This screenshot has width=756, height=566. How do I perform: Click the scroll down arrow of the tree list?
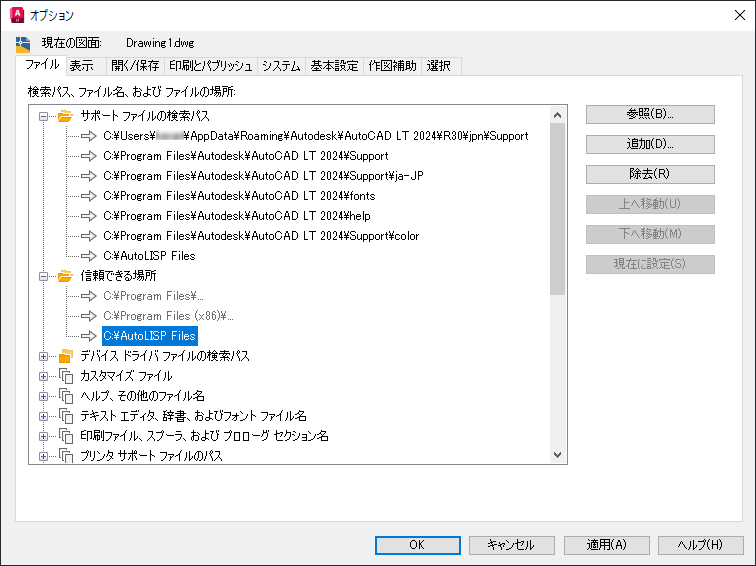tap(557, 455)
